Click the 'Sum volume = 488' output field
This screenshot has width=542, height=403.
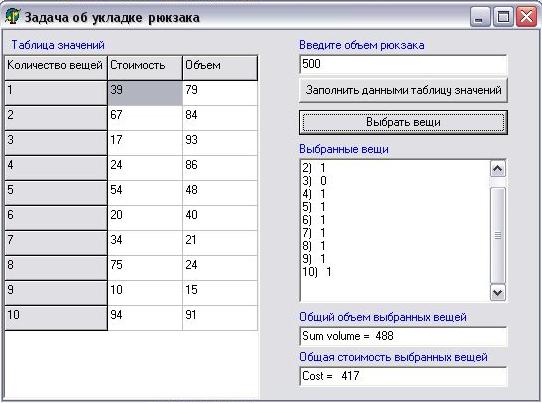(403, 336)
